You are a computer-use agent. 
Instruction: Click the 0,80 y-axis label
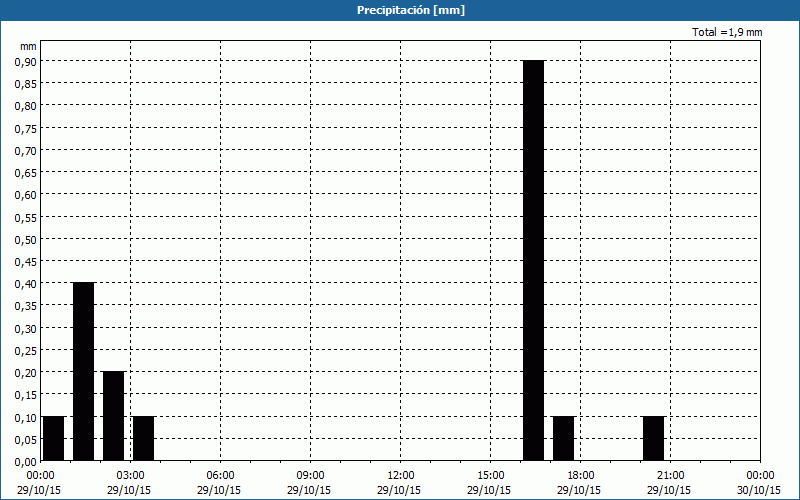tap(26, 106)
